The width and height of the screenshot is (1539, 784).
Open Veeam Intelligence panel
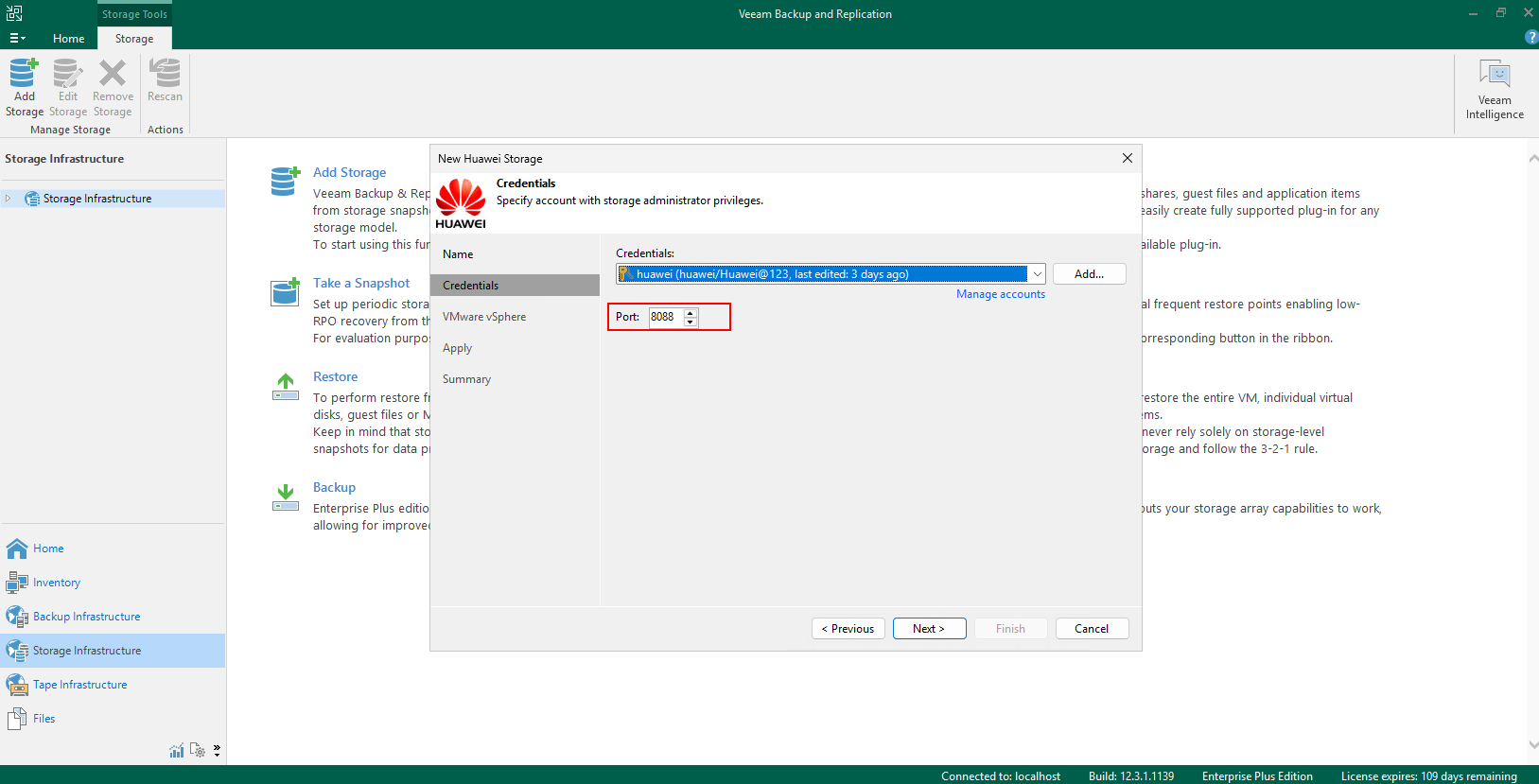[1495, 90]
